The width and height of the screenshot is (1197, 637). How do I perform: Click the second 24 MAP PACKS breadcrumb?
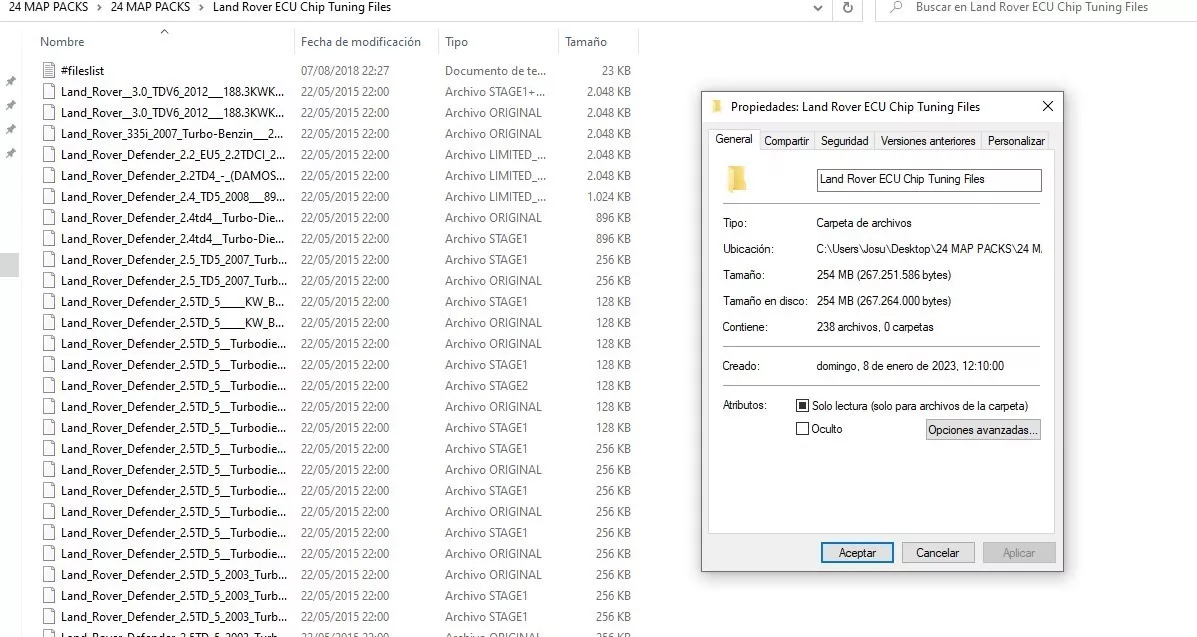(x=150, y=7)
